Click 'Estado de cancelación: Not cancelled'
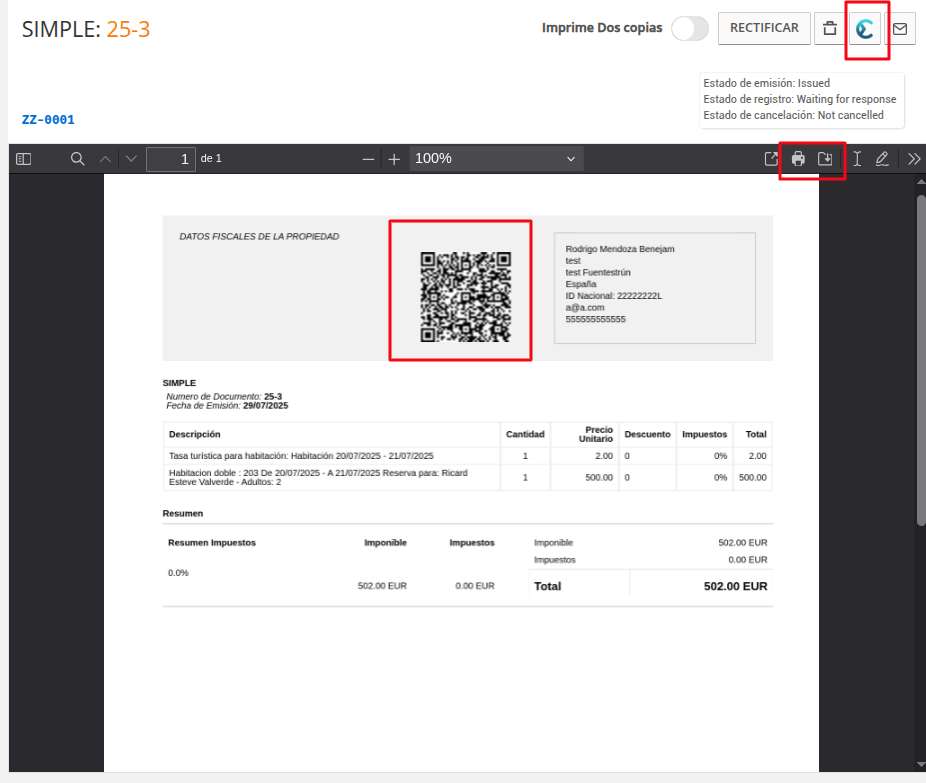926x783 pixels. click(x=793, y=115)
